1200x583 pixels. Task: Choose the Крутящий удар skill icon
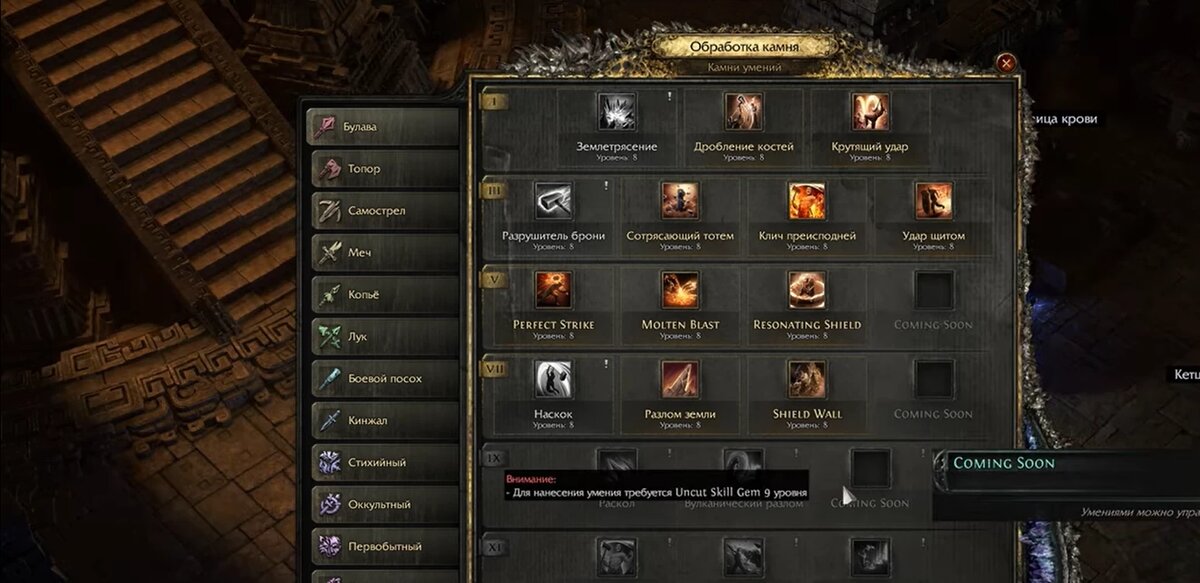[870, 112]
